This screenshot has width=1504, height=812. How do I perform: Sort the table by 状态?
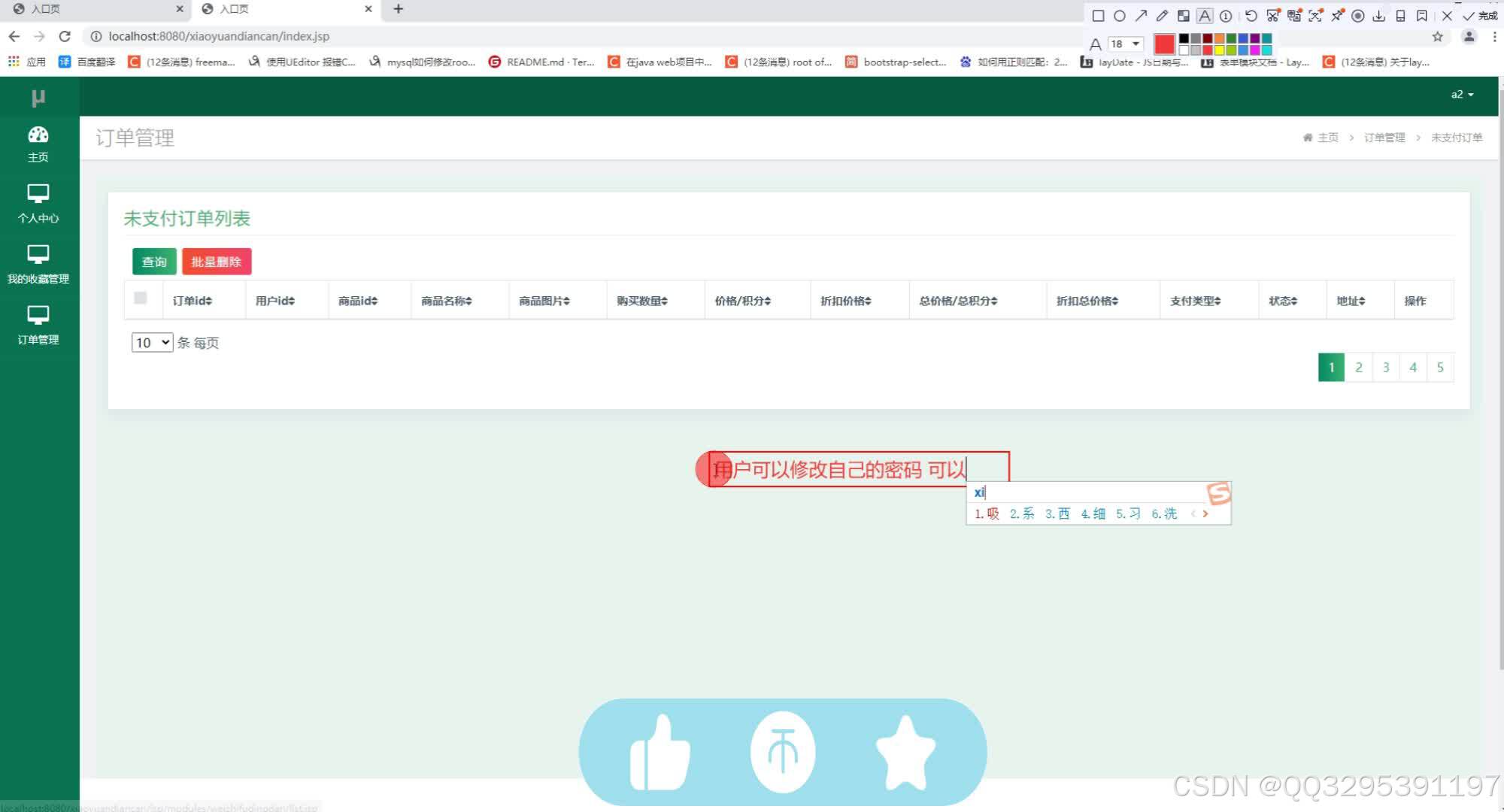pos(1283,301)
